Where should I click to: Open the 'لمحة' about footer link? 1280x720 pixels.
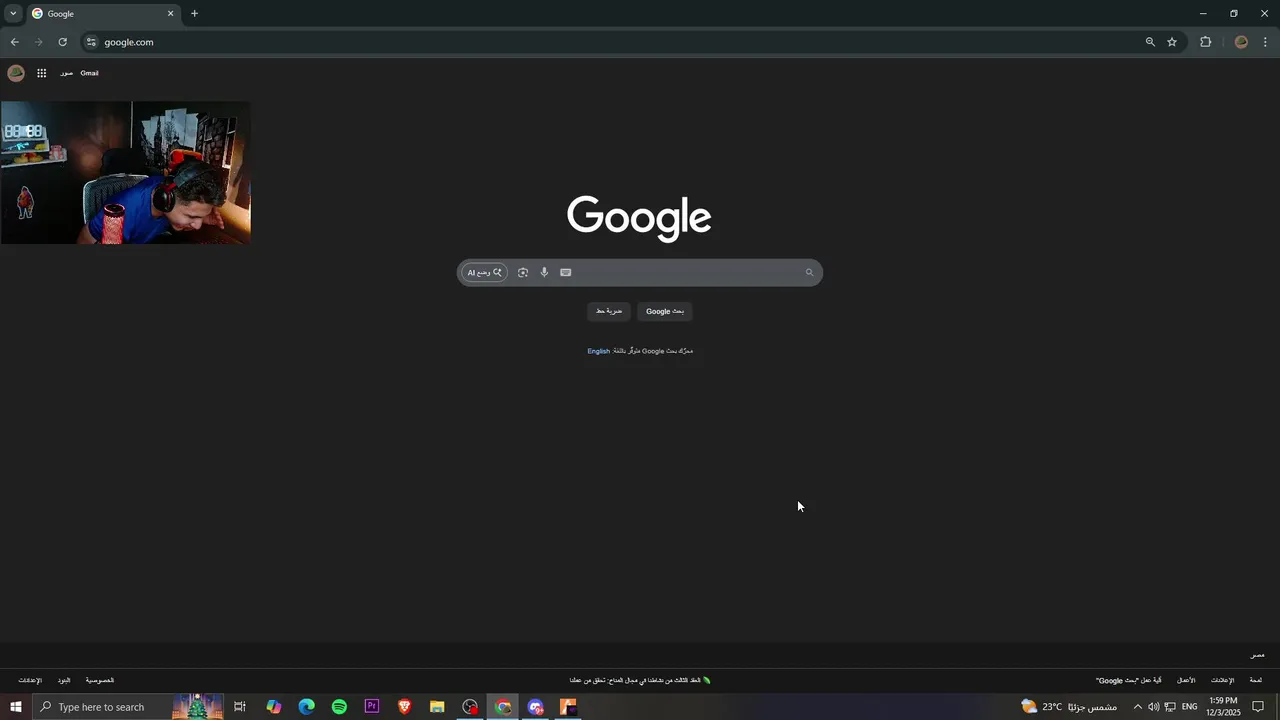click(1255, 680)
